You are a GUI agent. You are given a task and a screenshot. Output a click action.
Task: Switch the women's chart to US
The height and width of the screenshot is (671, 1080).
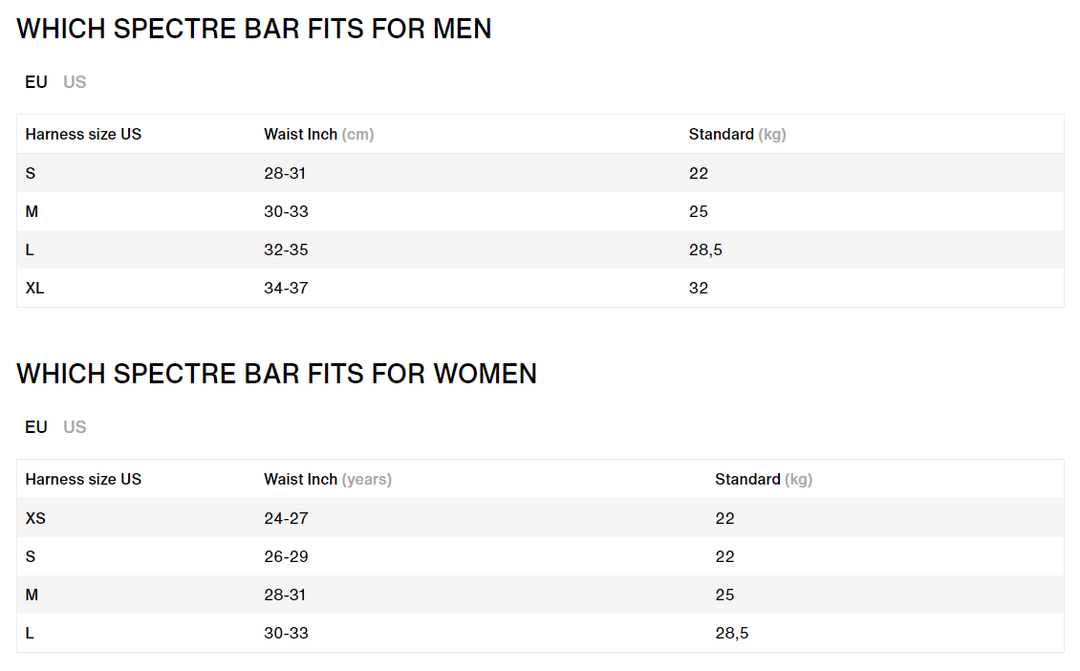75,427
